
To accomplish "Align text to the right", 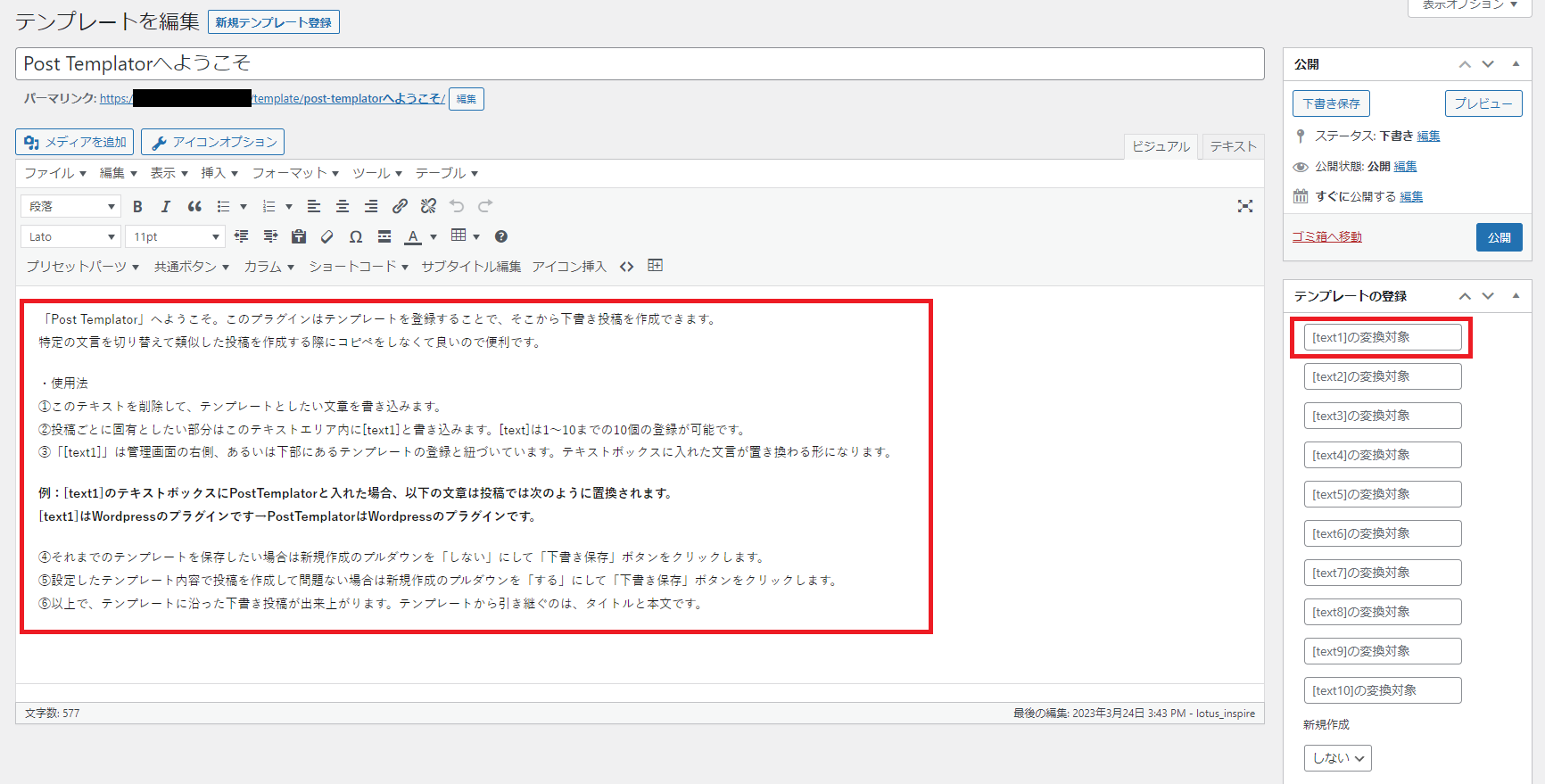I will [x=371, y=207].
